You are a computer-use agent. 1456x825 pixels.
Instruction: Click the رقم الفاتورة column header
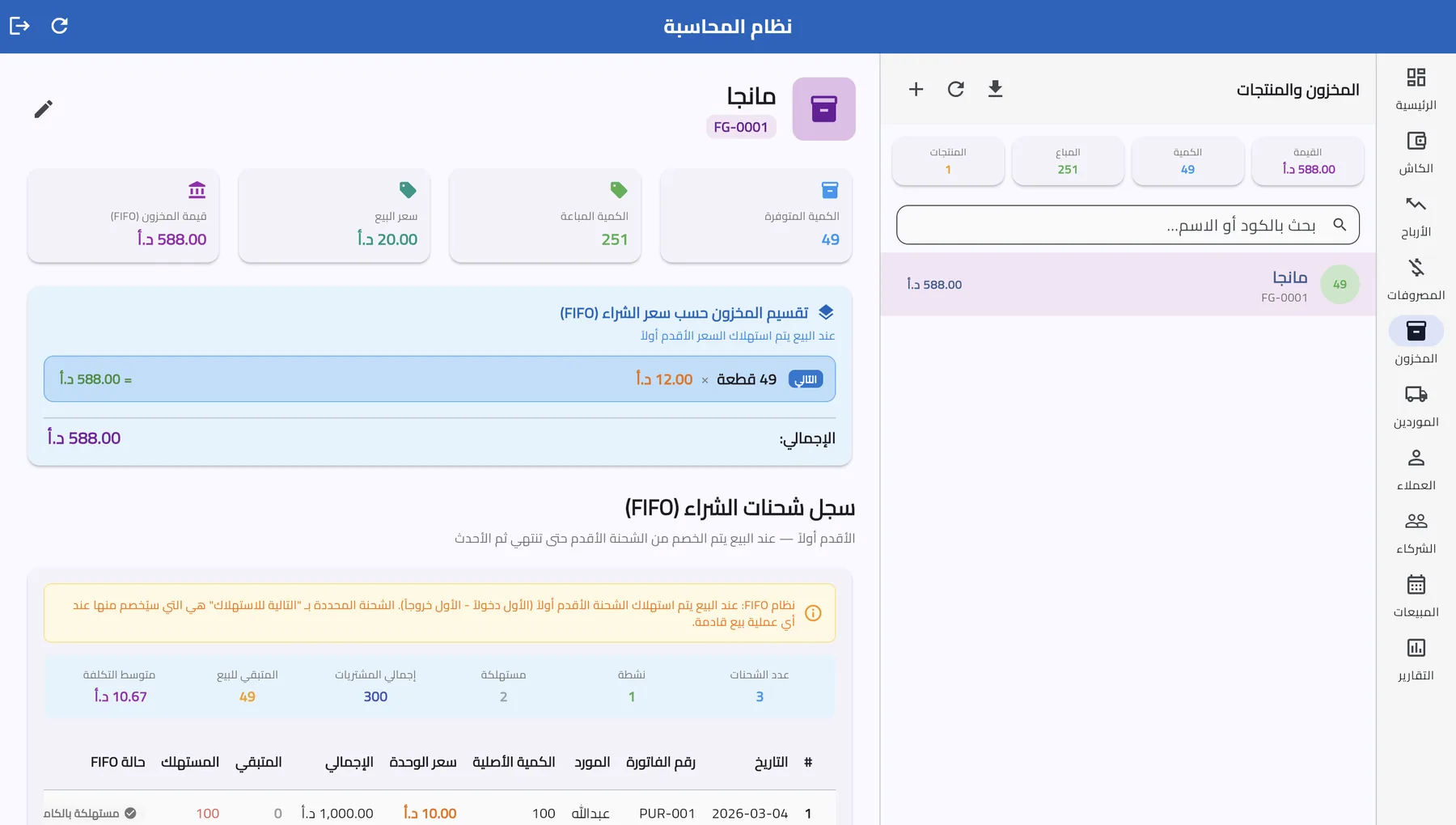[661, 762]
